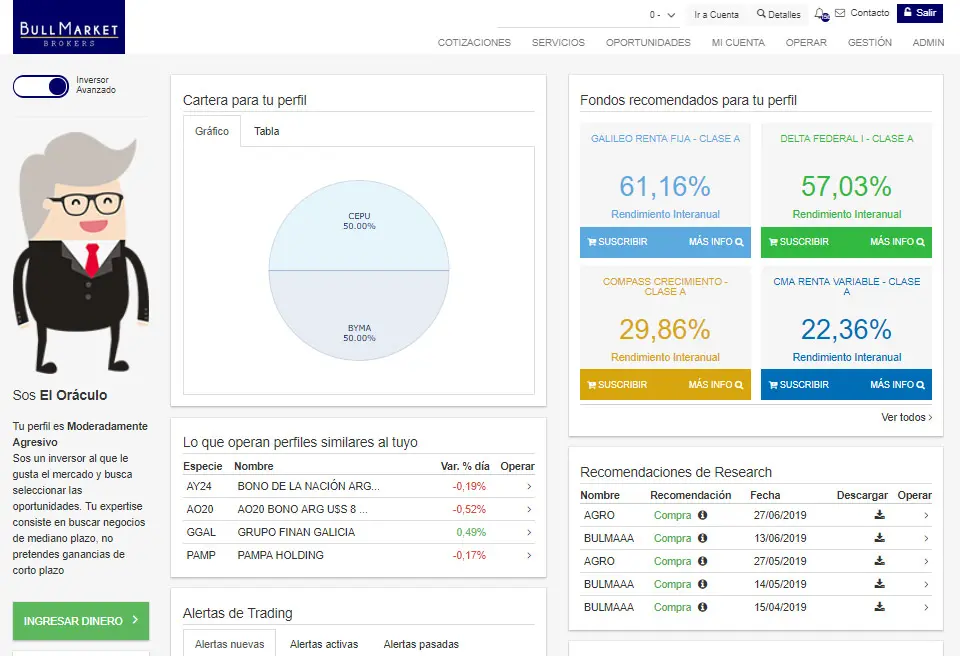
Task: Click the El Oráculo avatar character
Action: (81, 253)
